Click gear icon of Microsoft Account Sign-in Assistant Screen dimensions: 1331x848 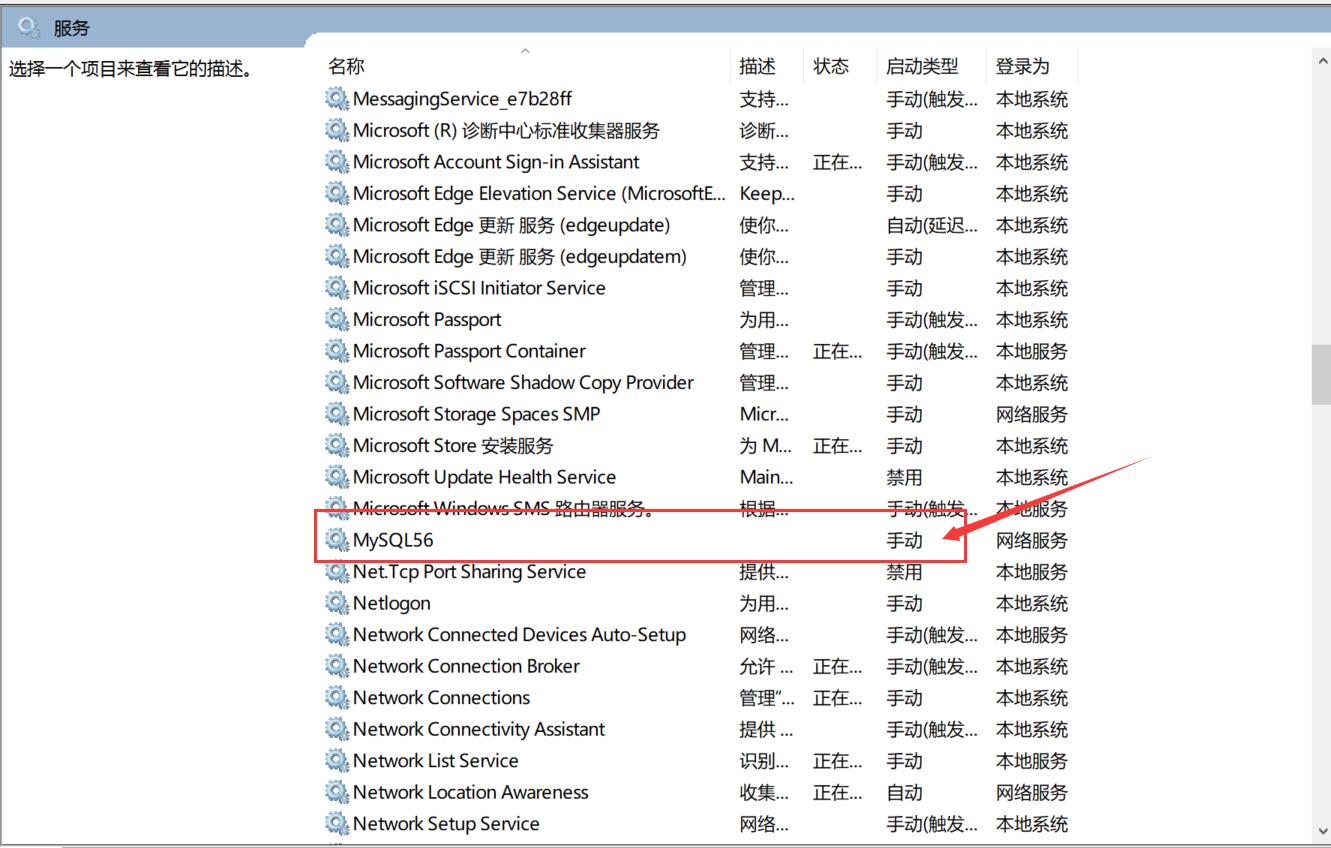[x=337, y=162]
